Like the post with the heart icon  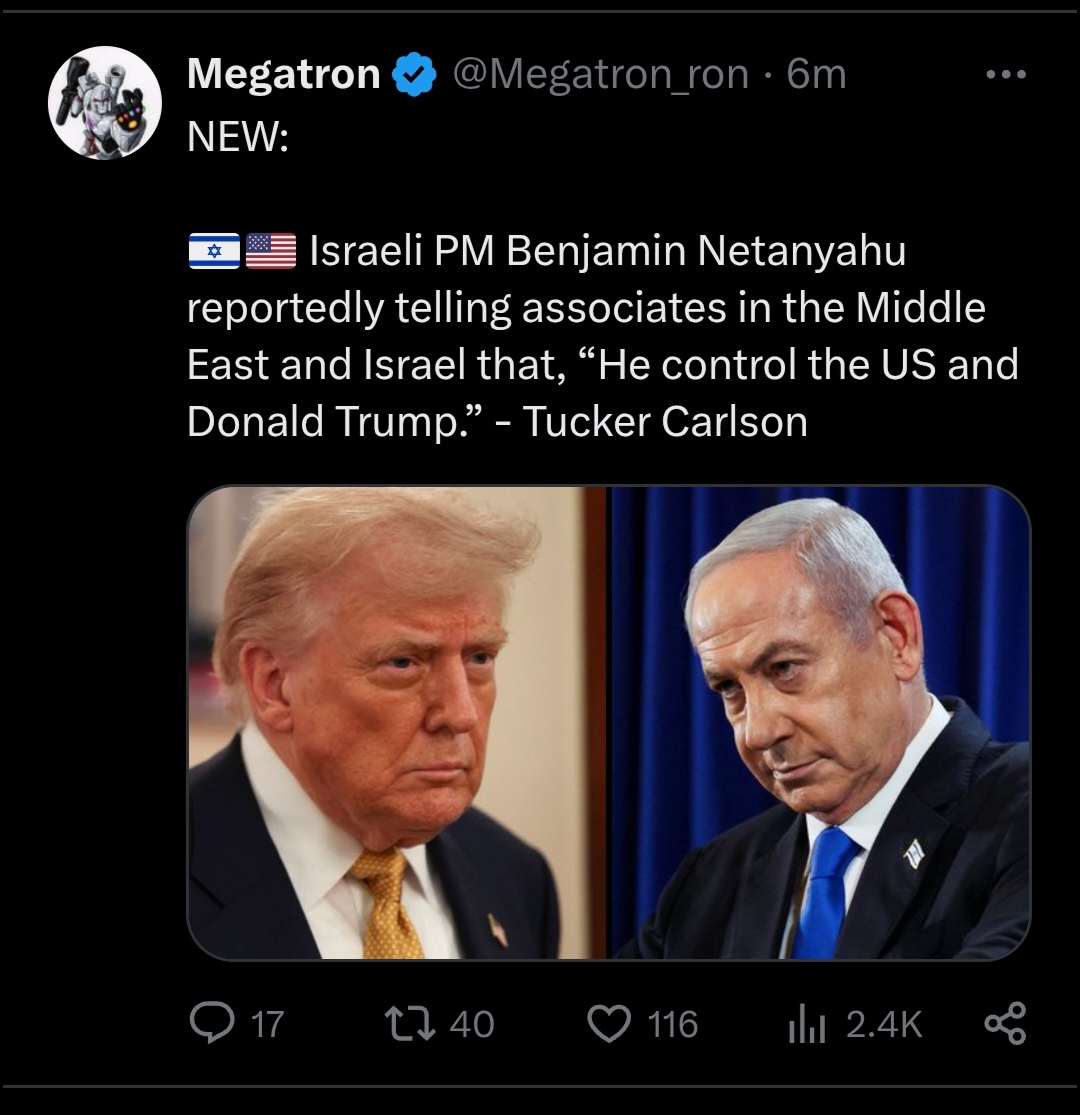pyautogui.click(x=609, y=1024)
